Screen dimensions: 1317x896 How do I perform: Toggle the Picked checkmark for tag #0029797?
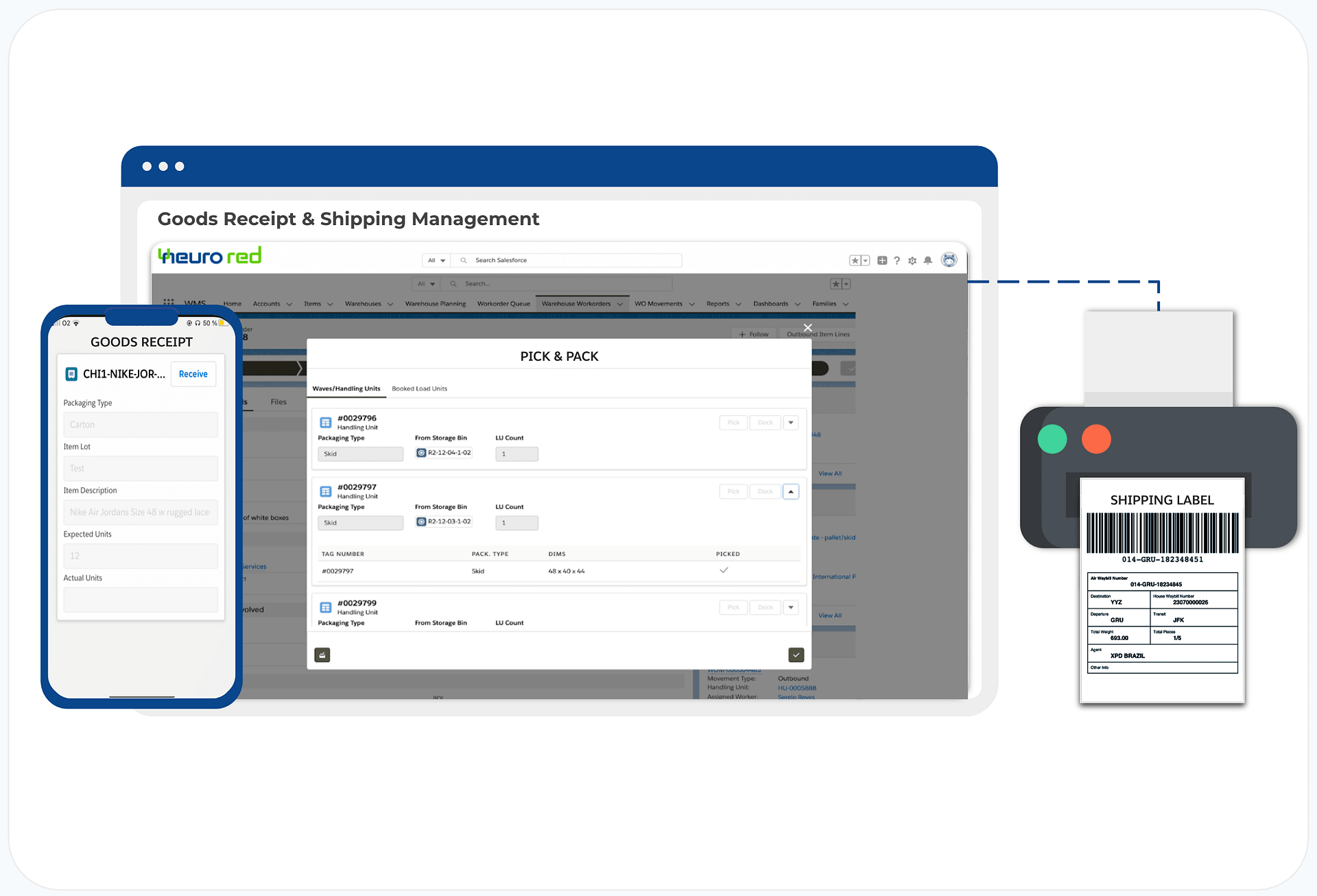(x=724, y=569)
